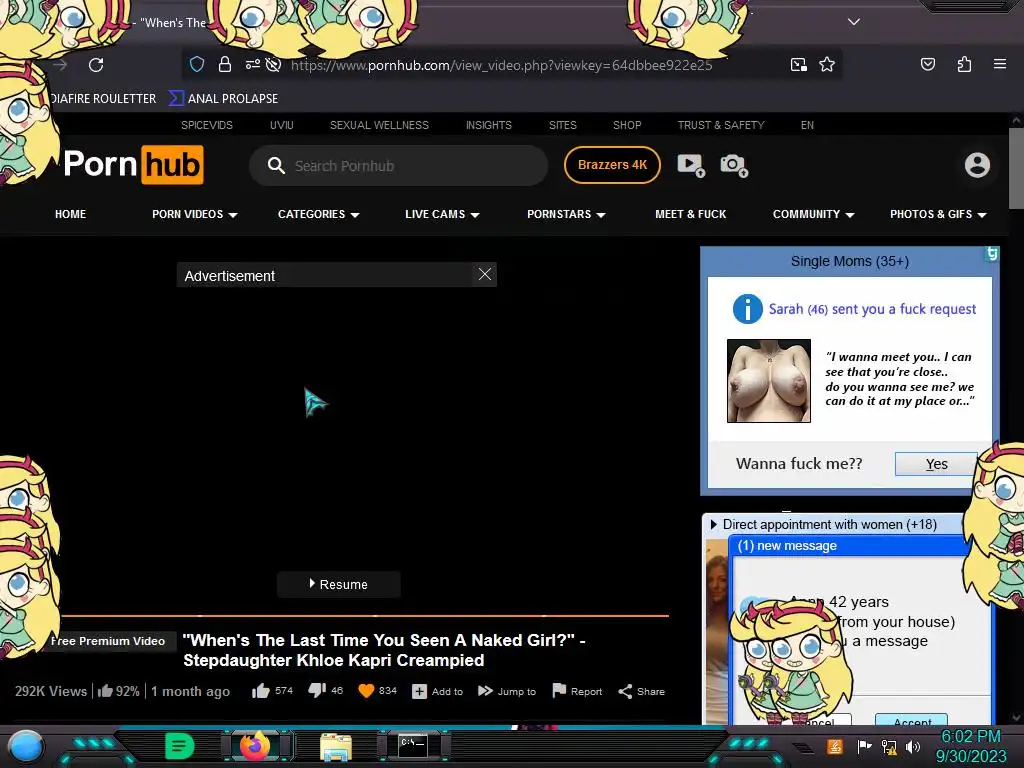This screenshot has height=768, width=1024.
Task: Click the ad provider icon at ad corner
Action: tap(991, 253)
